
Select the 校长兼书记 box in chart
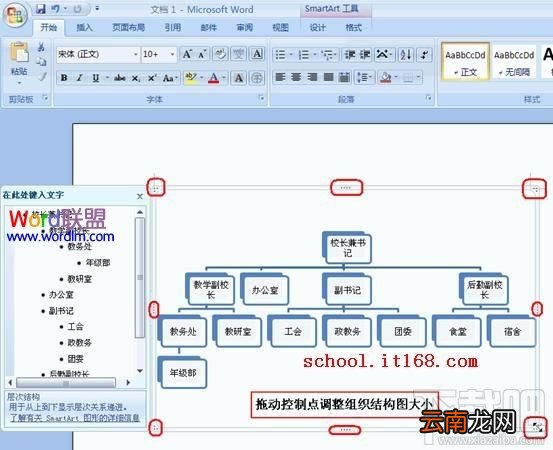coord(347,248)
